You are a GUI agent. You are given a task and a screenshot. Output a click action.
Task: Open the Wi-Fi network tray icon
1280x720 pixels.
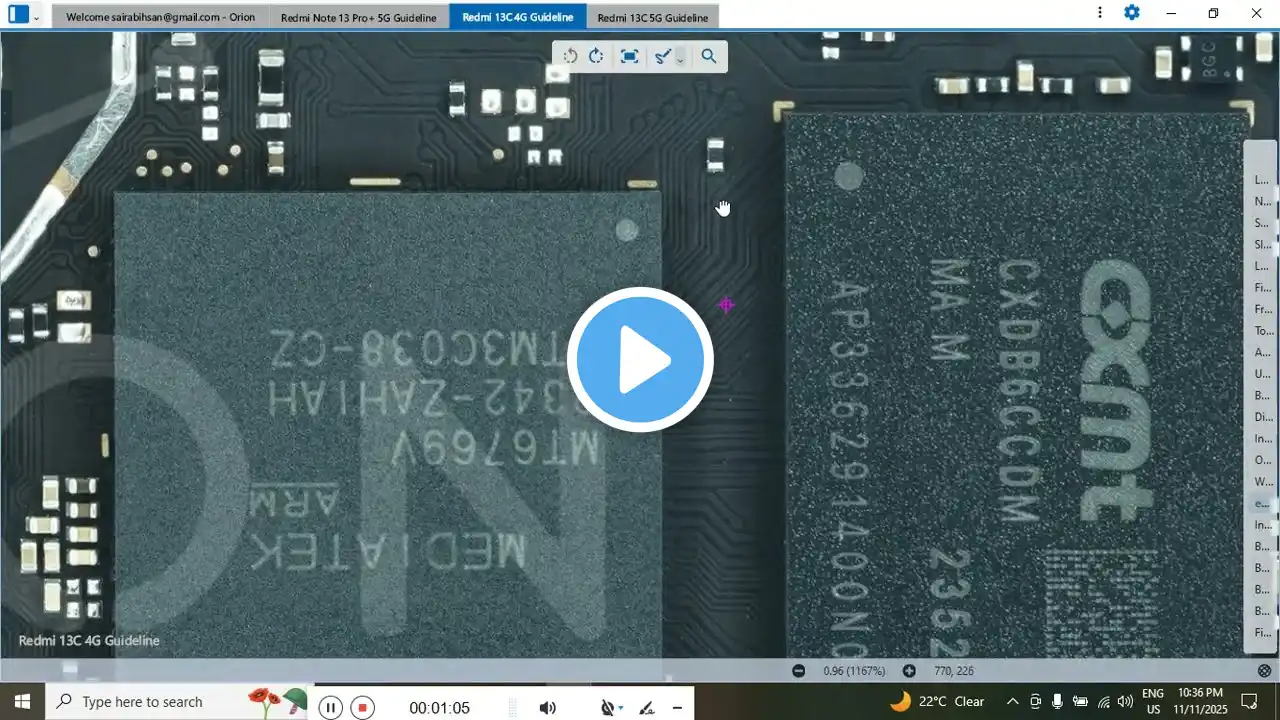[x=1104, y=701]
